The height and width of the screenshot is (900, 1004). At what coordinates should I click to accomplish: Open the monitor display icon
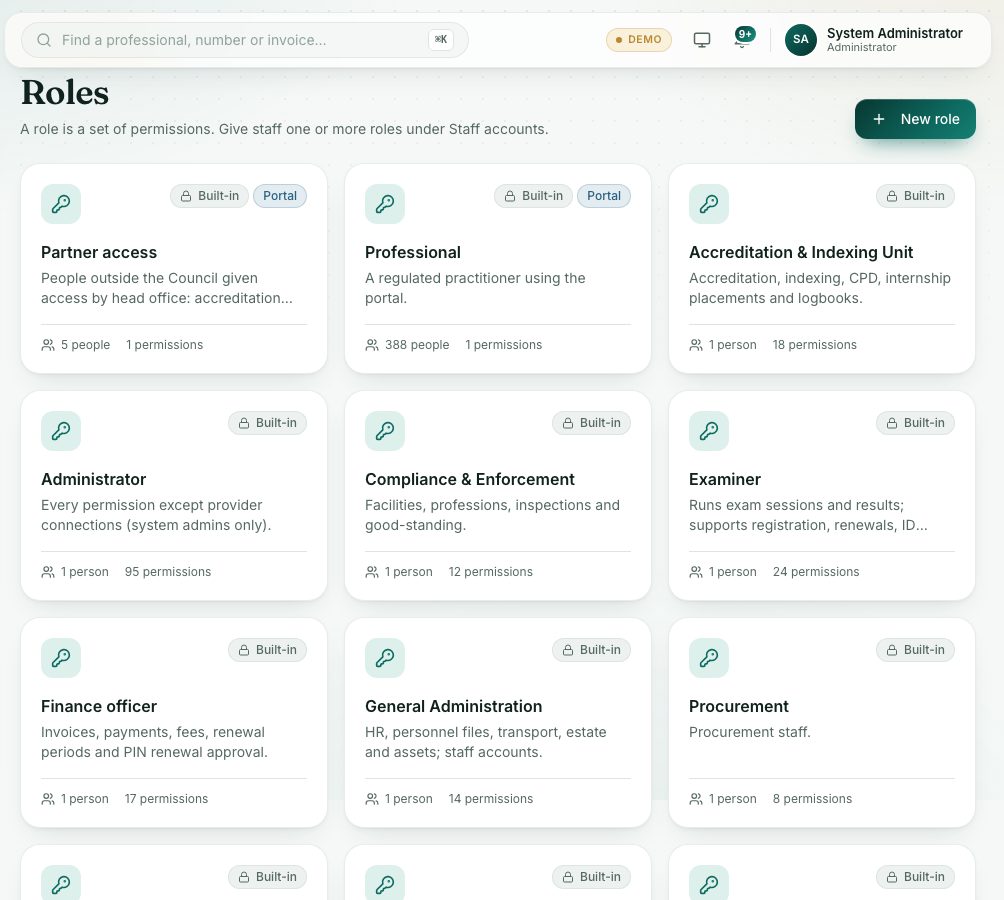click(702, 40)
